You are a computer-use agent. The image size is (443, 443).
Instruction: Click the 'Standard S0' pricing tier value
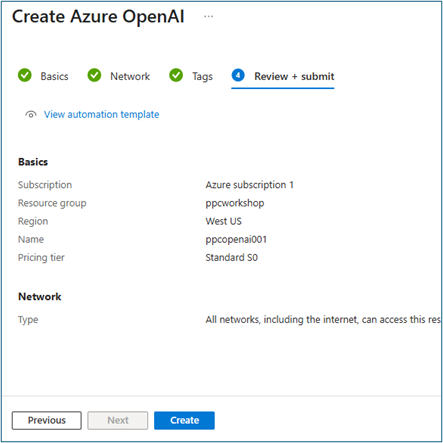(232, 258)
